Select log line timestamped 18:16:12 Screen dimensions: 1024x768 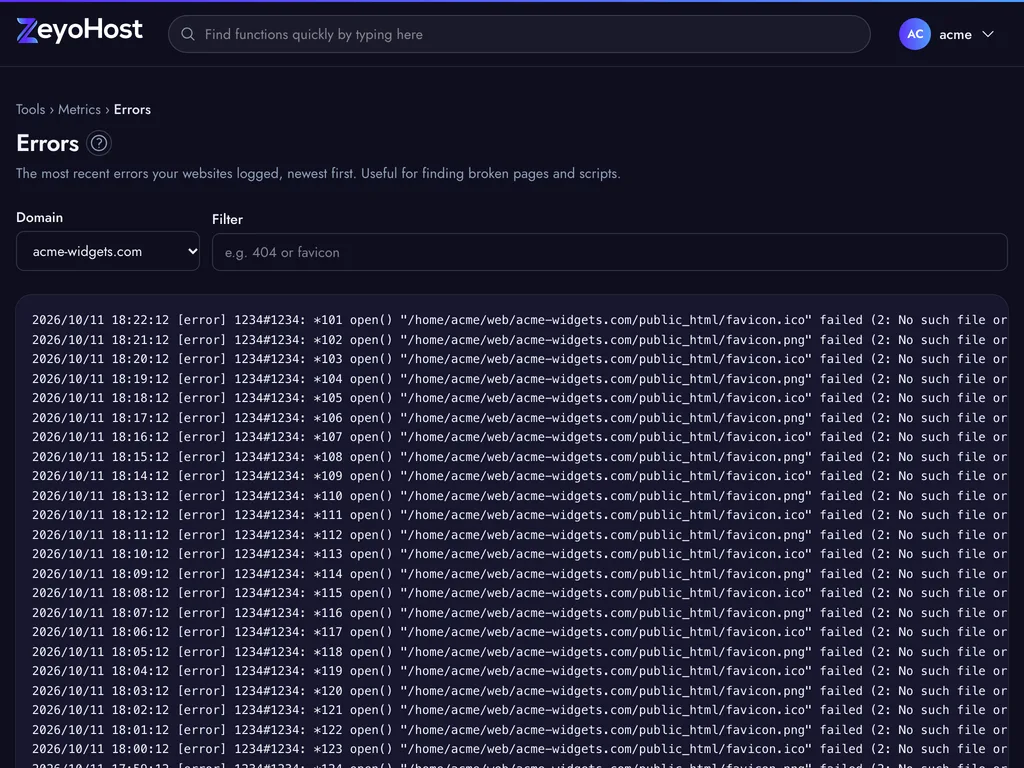(519, 437)
